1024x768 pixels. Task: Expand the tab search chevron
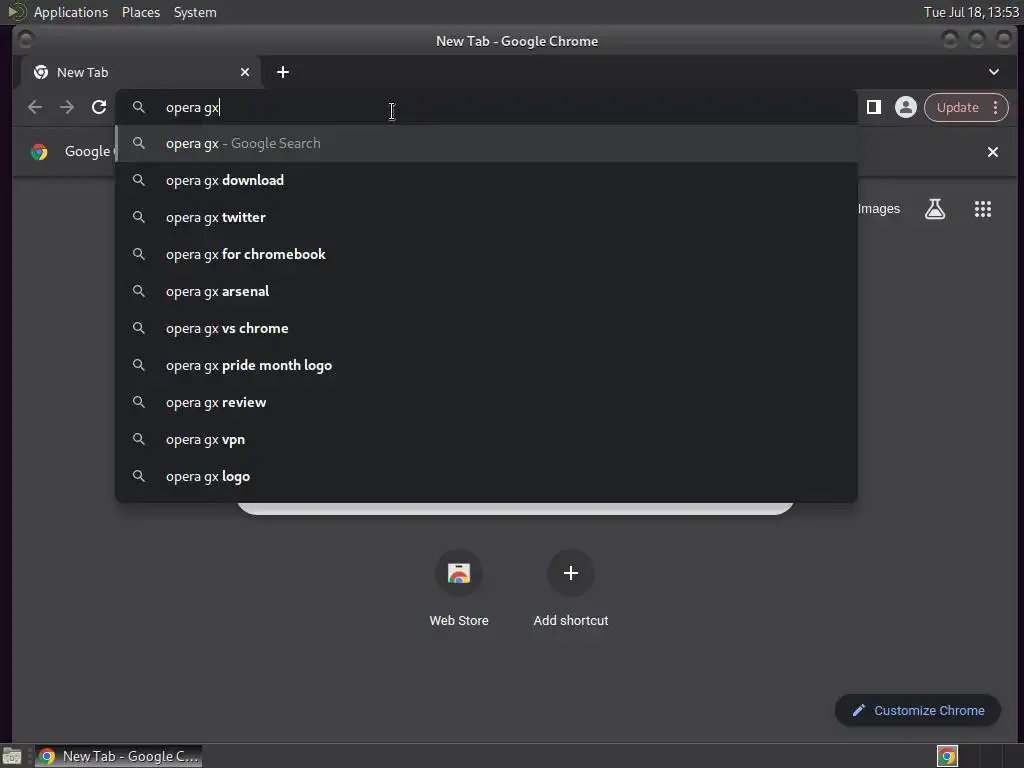pyautogui.click(x=994, y=72)
